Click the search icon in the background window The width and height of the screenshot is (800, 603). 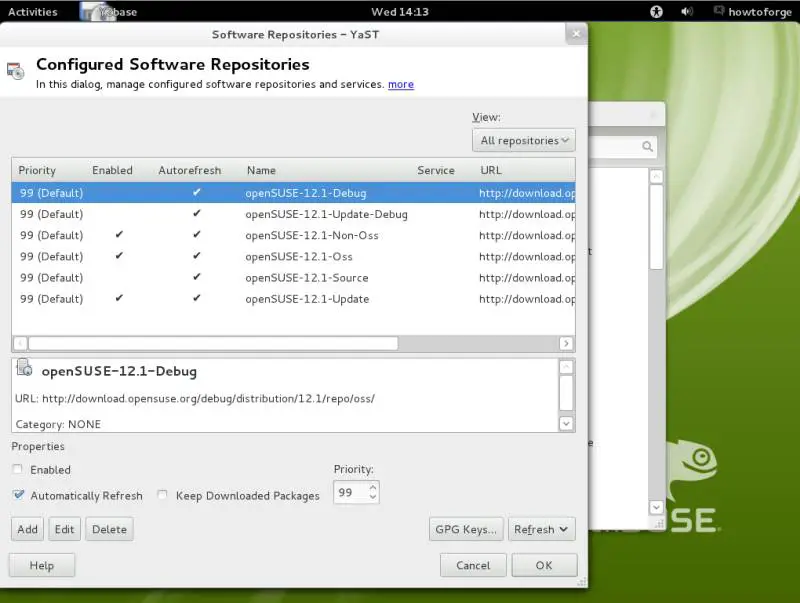tap(647, 147)
